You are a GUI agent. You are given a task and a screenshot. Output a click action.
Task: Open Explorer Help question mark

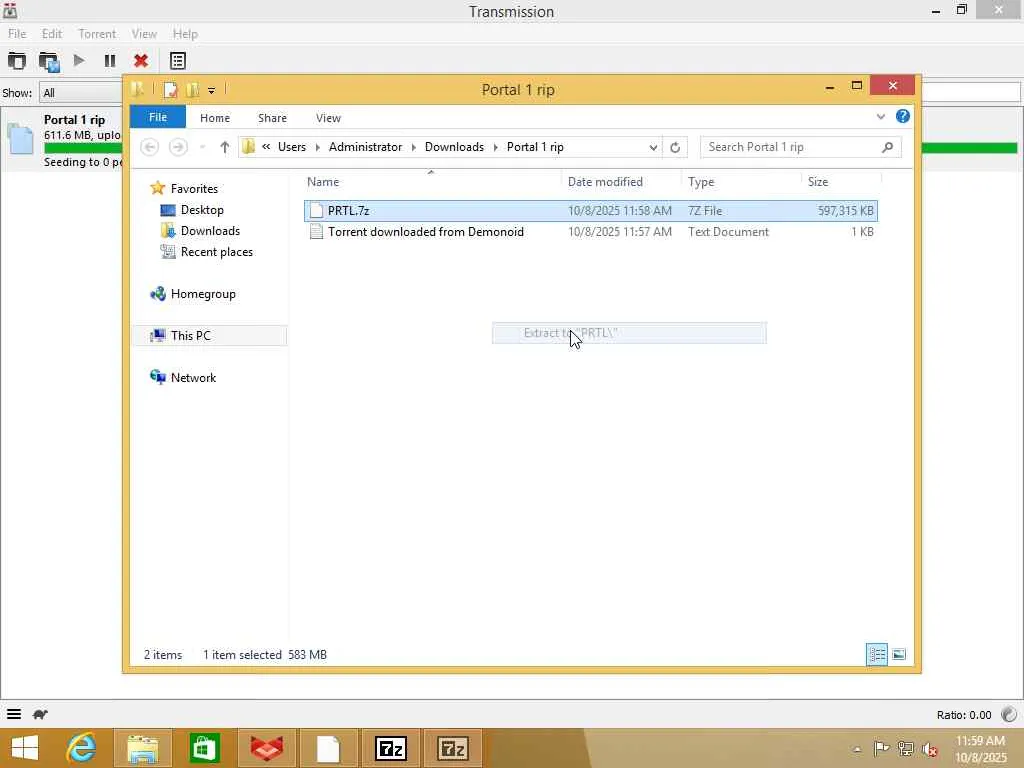click(903, 116)
